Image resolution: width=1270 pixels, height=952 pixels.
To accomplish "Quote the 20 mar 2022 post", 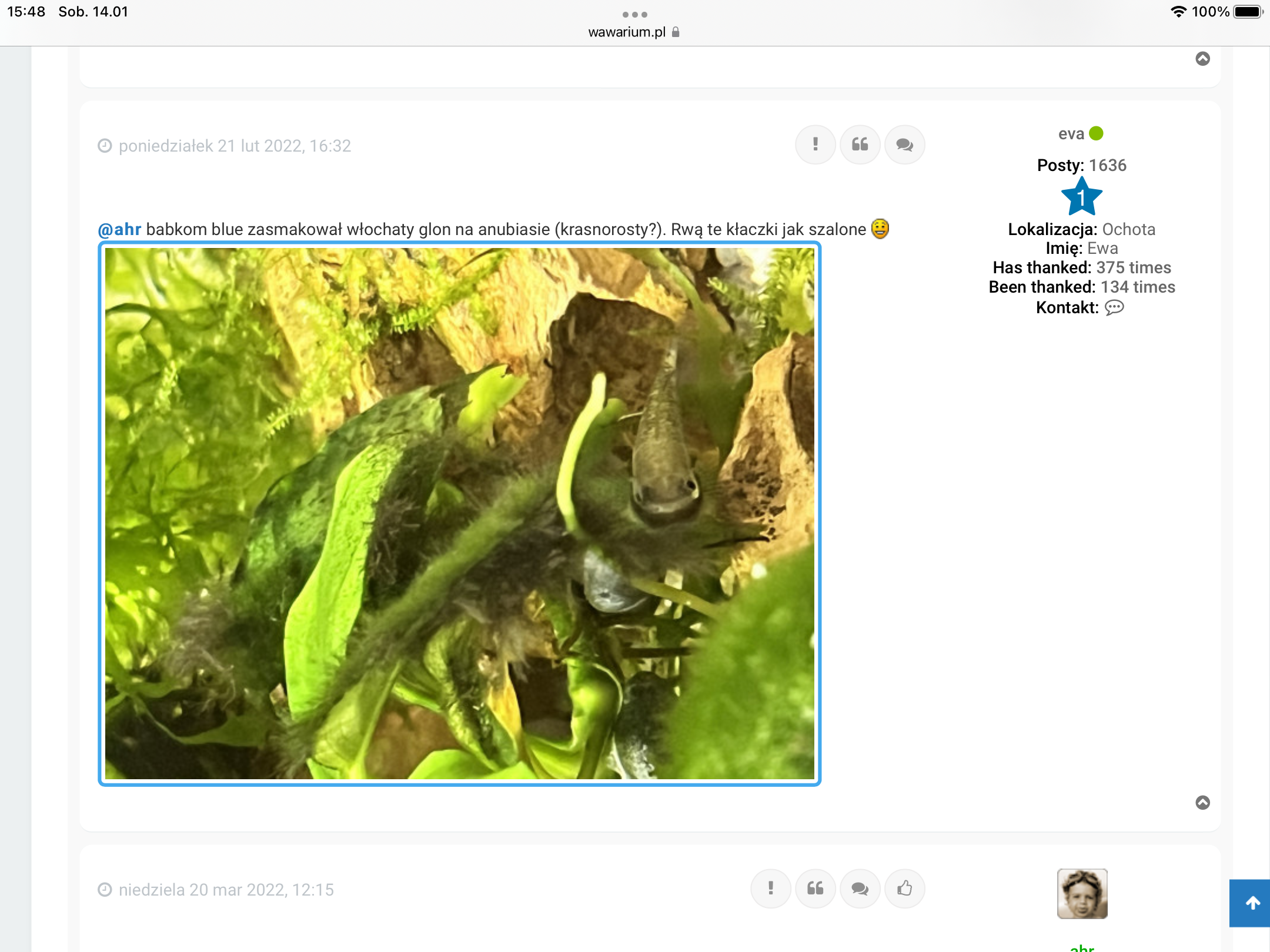I will [815, 889].
